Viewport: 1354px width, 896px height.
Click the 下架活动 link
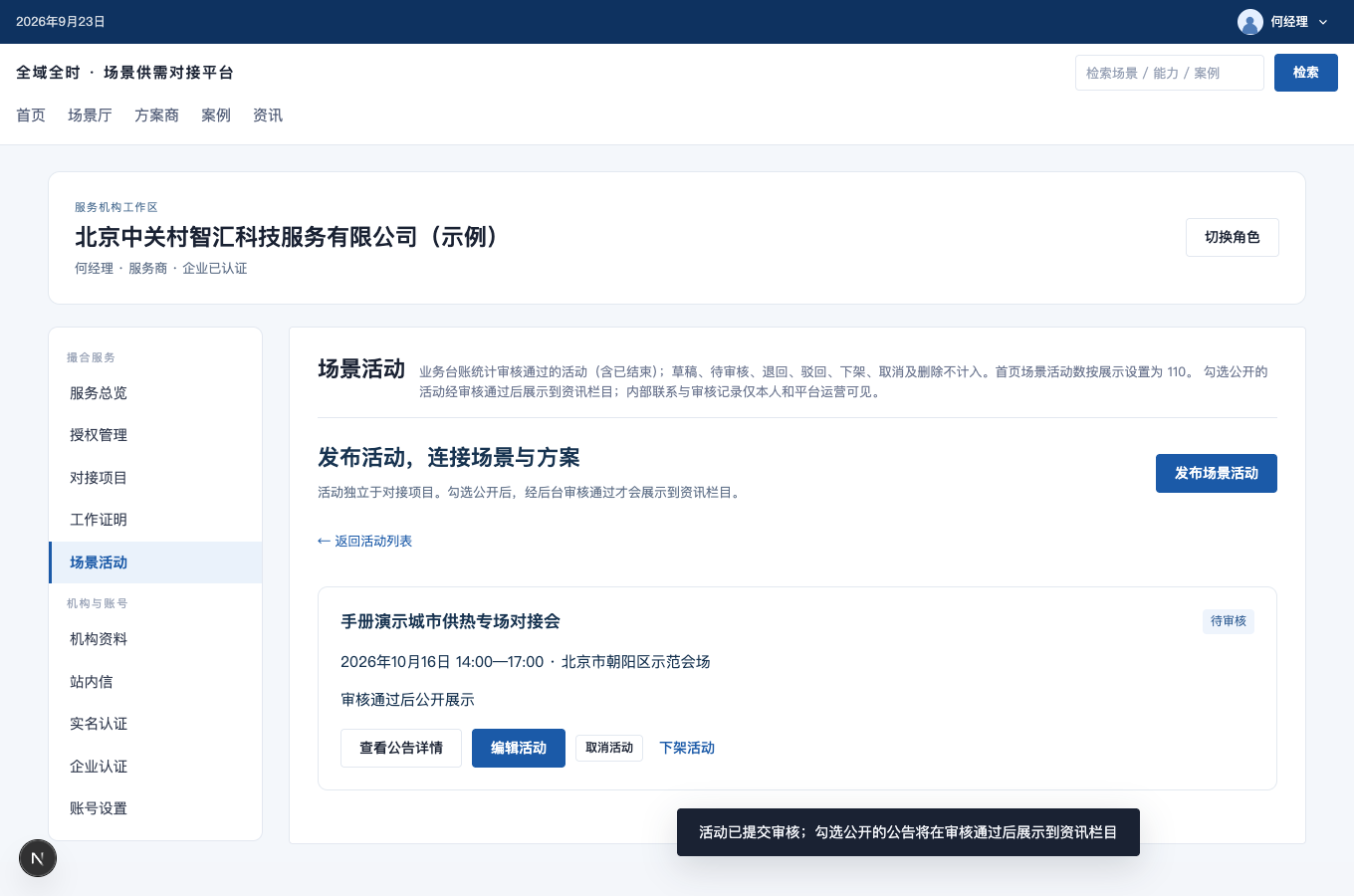click(x=687, y=748)
